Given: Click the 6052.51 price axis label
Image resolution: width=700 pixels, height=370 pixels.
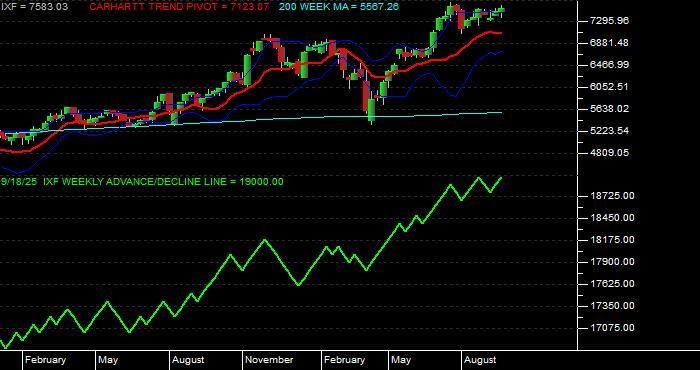Looking at the screenshot, I should 609,87.
